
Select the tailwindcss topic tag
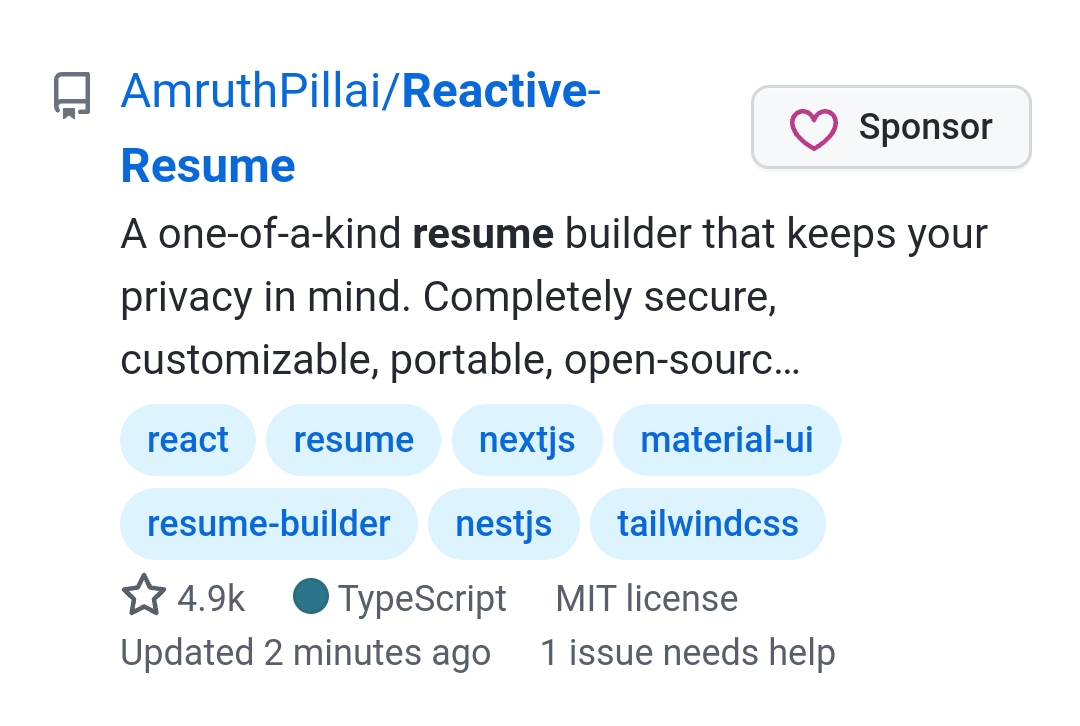[707, 523]
